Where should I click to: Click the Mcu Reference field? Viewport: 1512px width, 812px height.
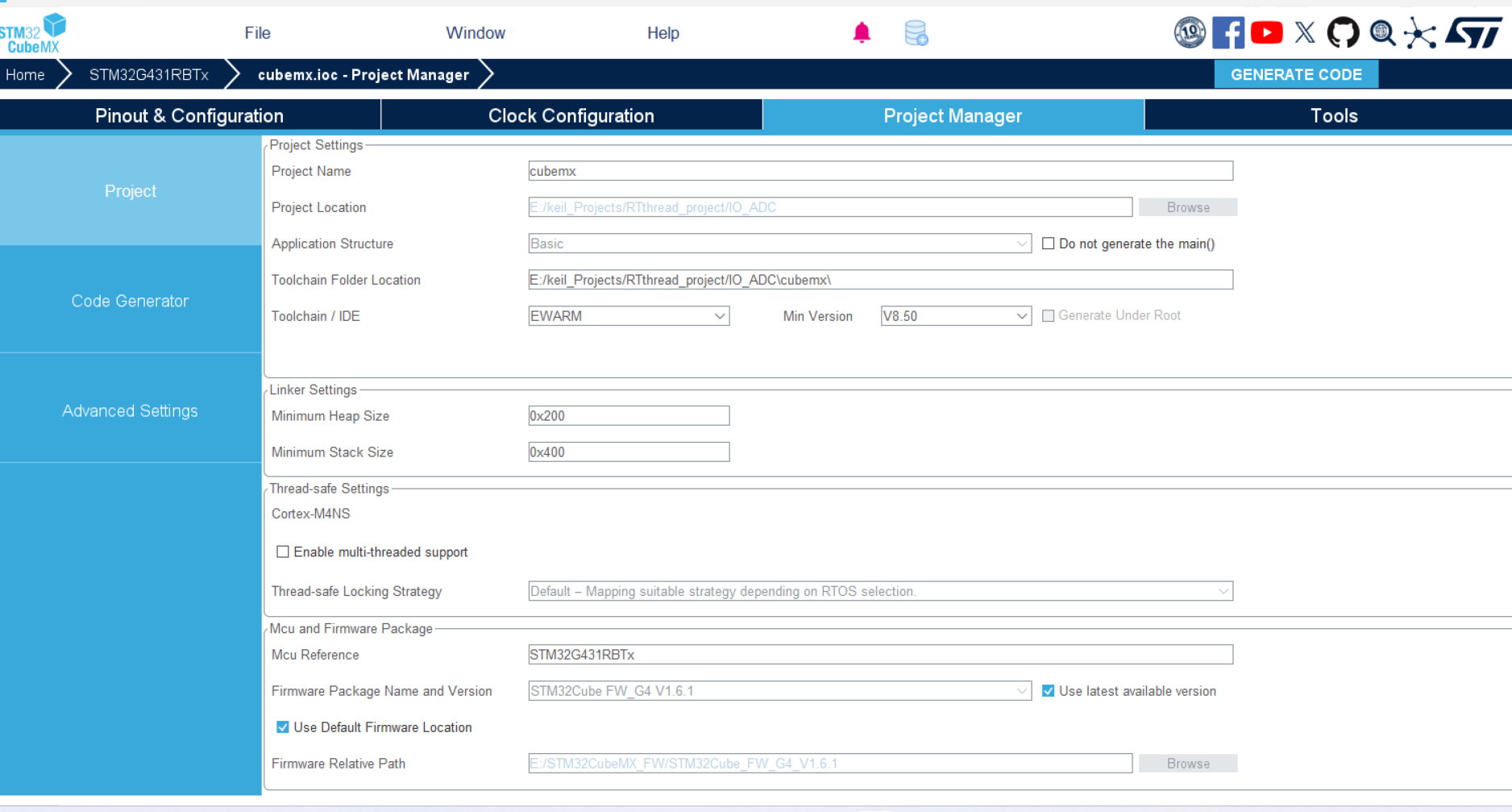(880, 655)
